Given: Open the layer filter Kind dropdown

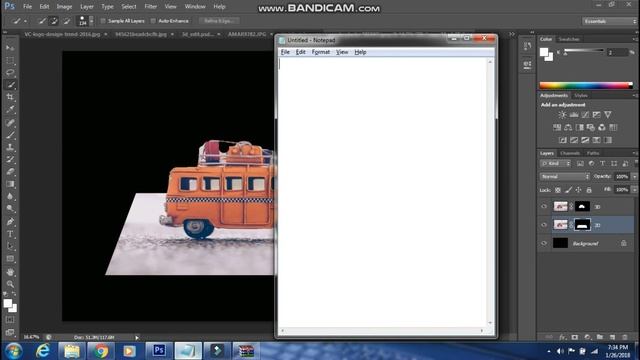Looking at the screenshot, I should 555,164.
